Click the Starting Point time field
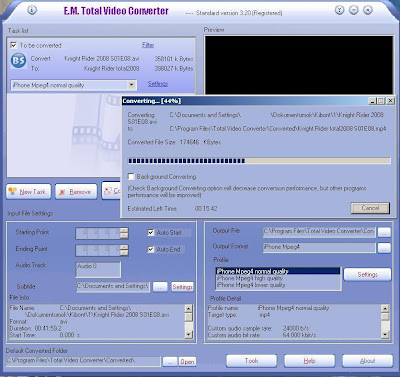This screenshot has height=377, width=400. coord(98,233)
